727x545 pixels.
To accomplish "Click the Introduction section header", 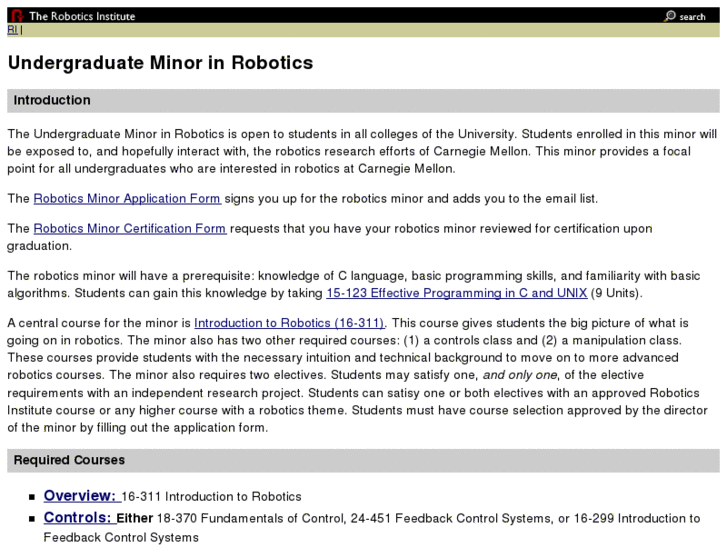I will pos(363,101).
